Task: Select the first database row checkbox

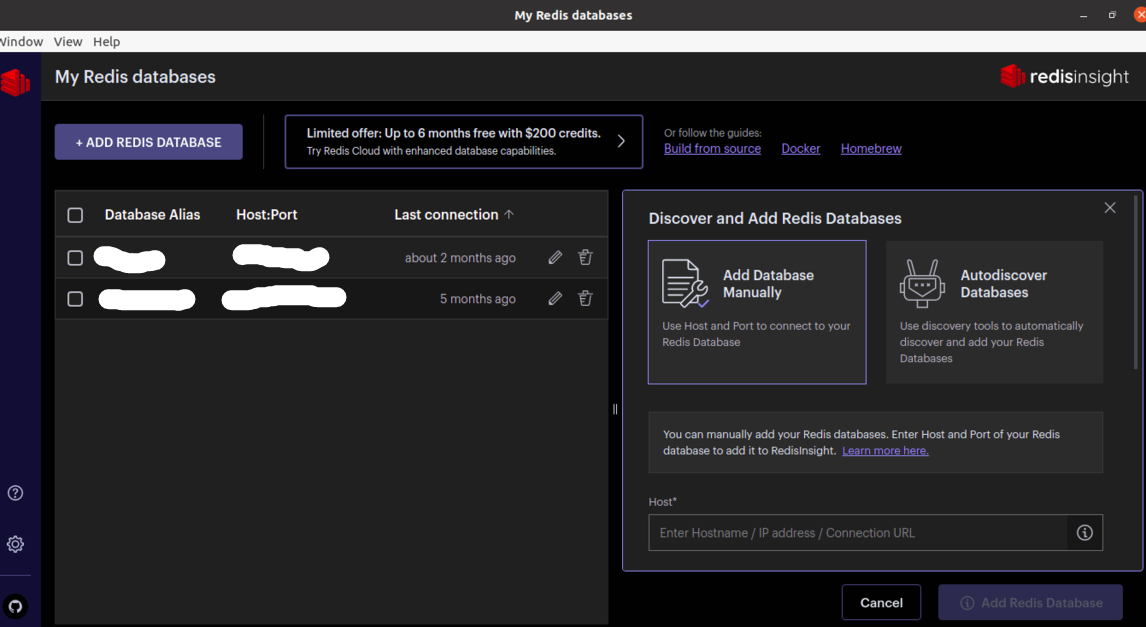Action: pos(75,257)
